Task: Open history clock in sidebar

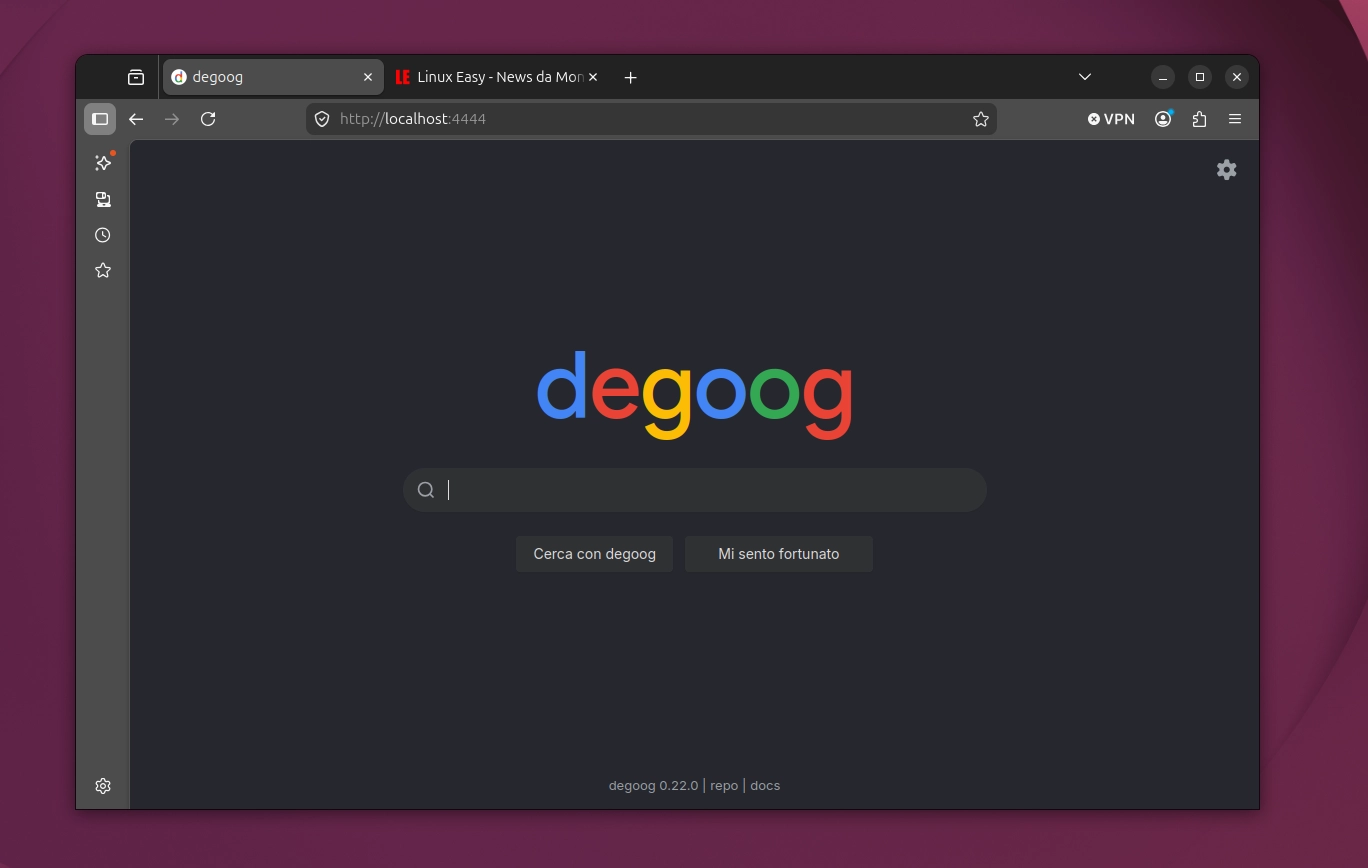Action: (x=103, y=235)
